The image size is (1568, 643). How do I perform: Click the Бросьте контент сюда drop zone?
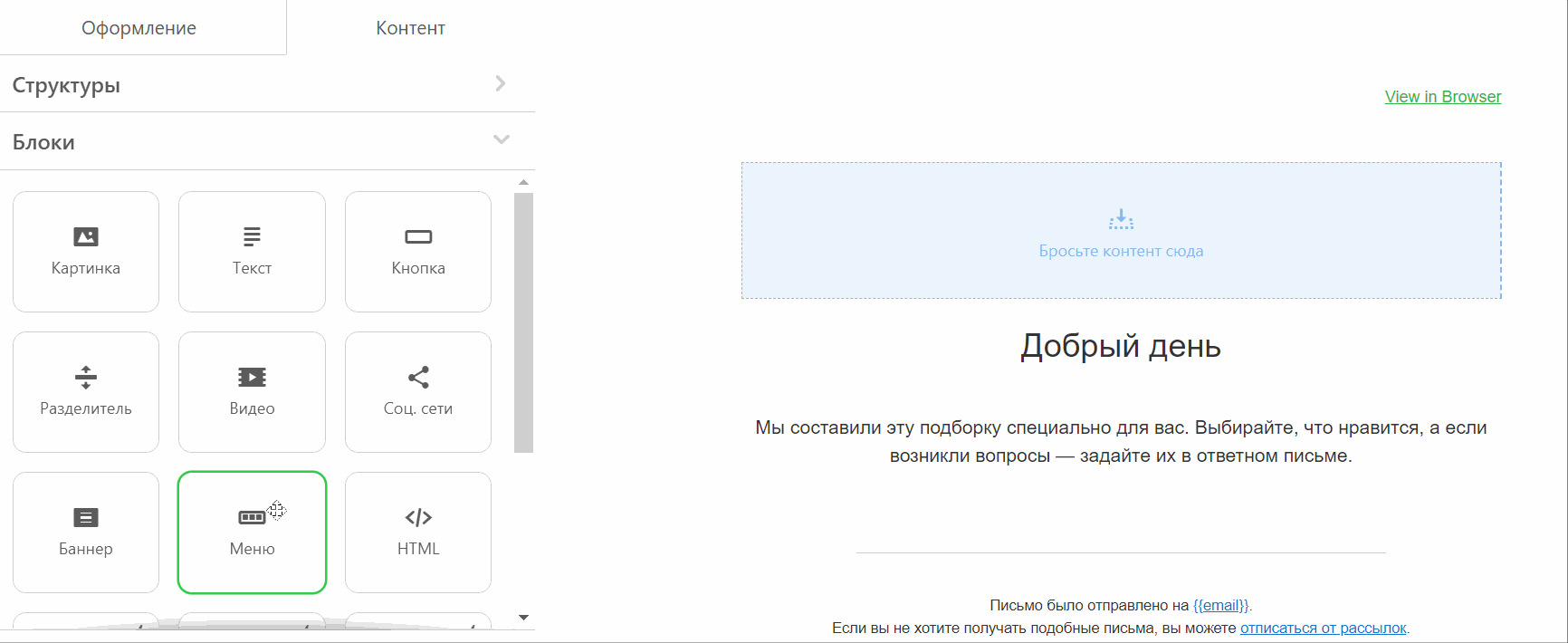point(1122,231)
